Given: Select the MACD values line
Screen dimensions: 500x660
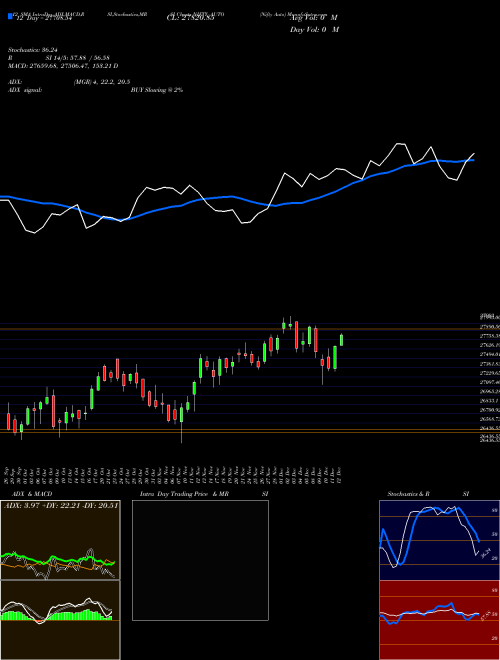Looking at the screenshot, I should (x=63, y=66).
